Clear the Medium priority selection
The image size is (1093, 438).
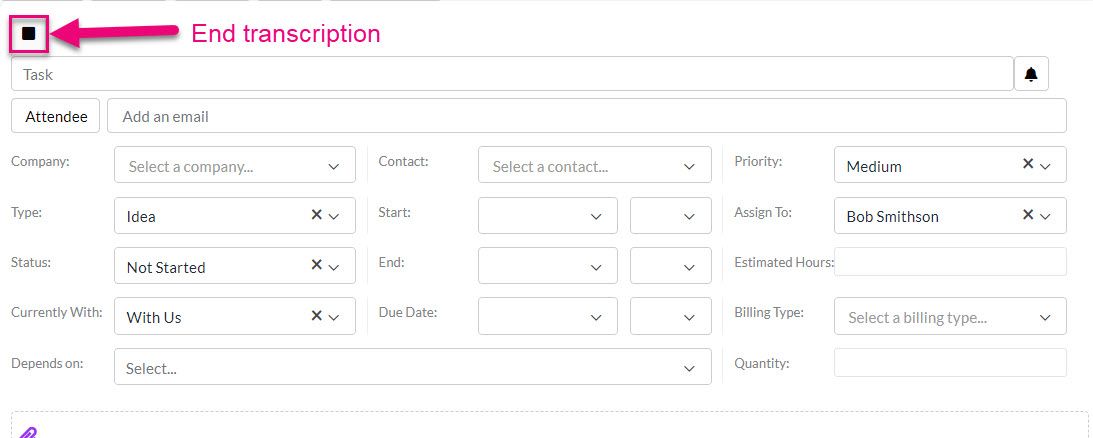point(1027,164)
